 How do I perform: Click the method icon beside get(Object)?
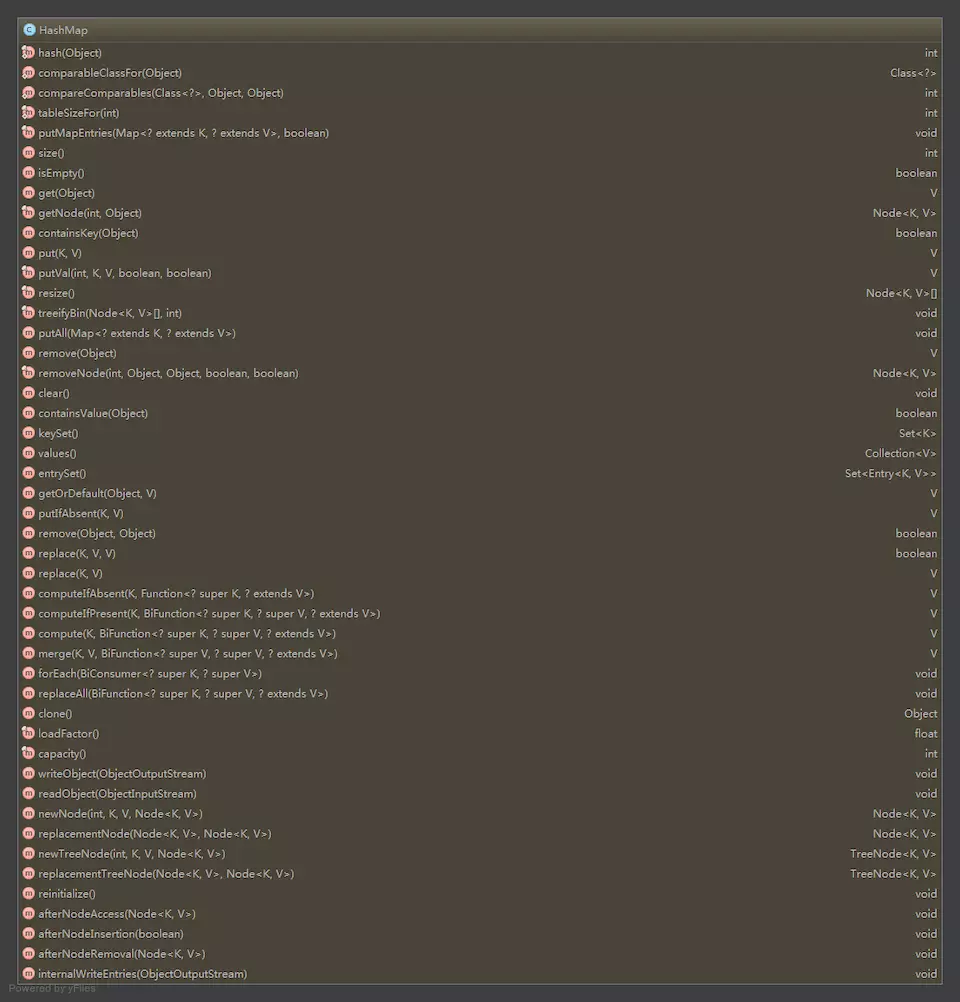tap(28, 193)
